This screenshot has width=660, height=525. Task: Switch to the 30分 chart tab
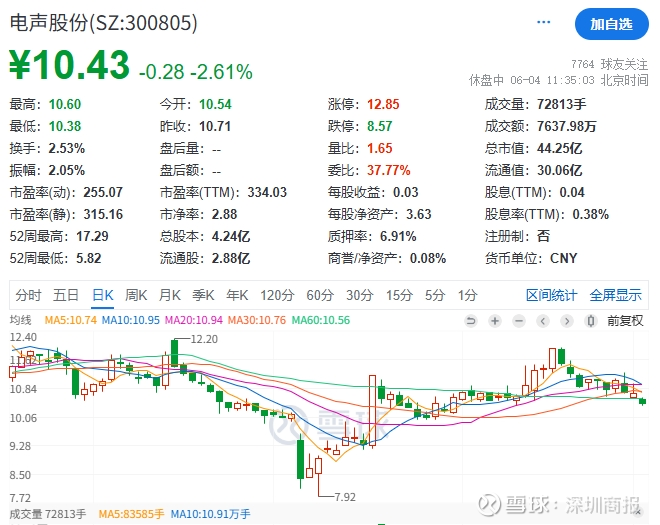[x=359, y=295]
